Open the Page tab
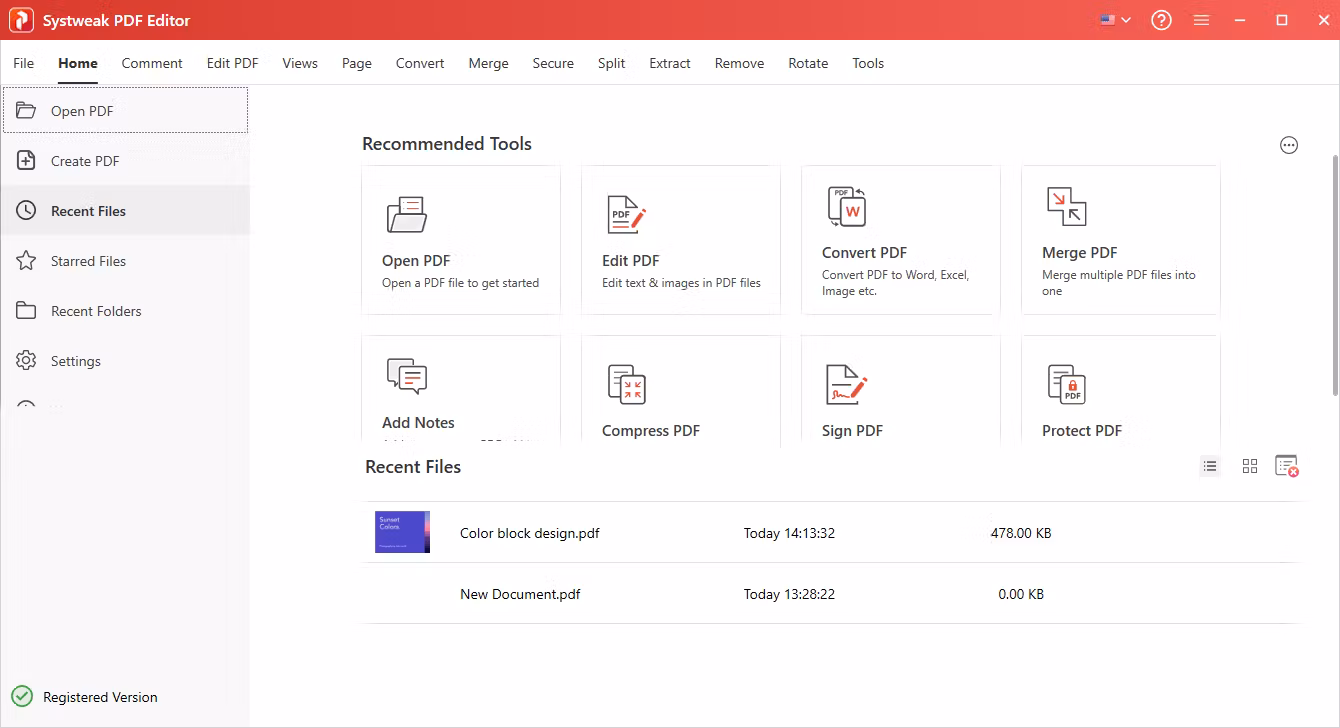The image size is (1340, 728). pos(357,63)
